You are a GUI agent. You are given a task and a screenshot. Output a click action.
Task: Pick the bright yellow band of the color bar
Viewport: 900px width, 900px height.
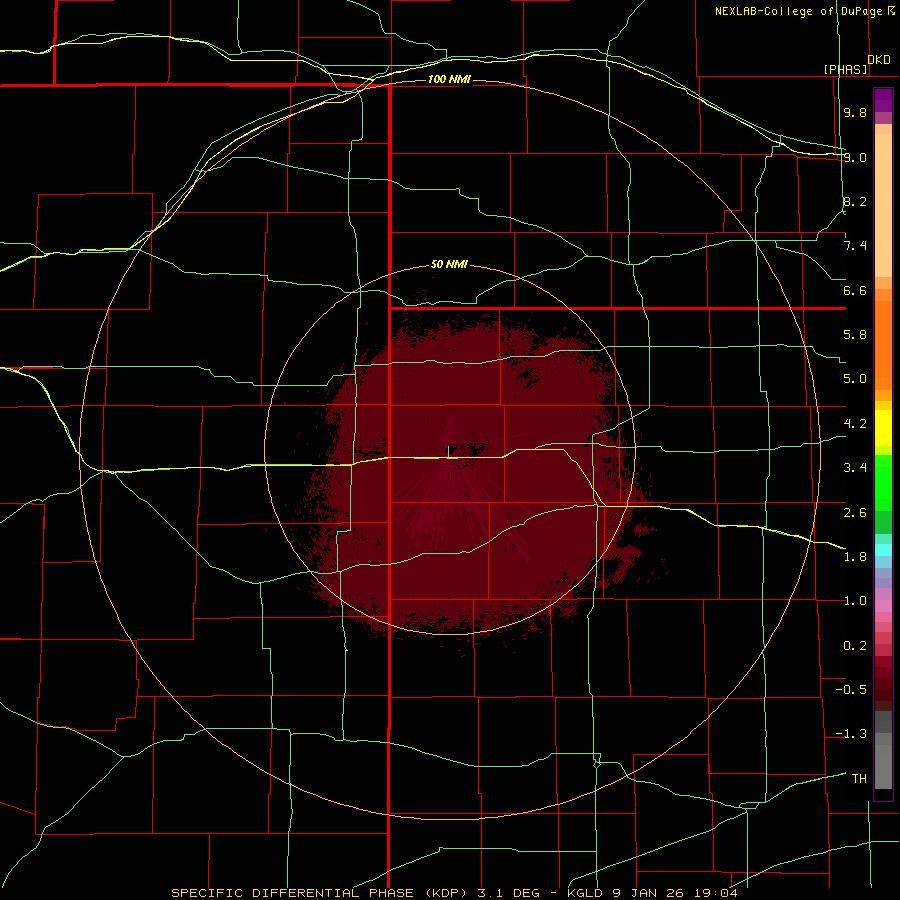[x=883, y=428]
